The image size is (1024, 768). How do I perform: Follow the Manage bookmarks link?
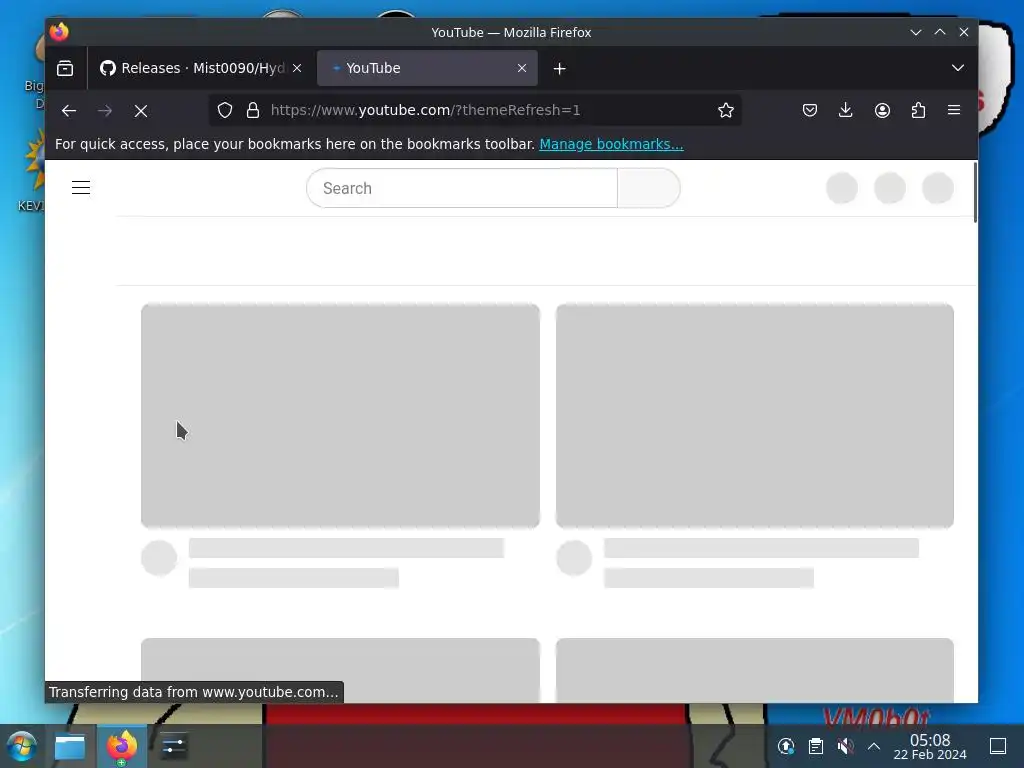pyautogui.click(x=611, y=144)
